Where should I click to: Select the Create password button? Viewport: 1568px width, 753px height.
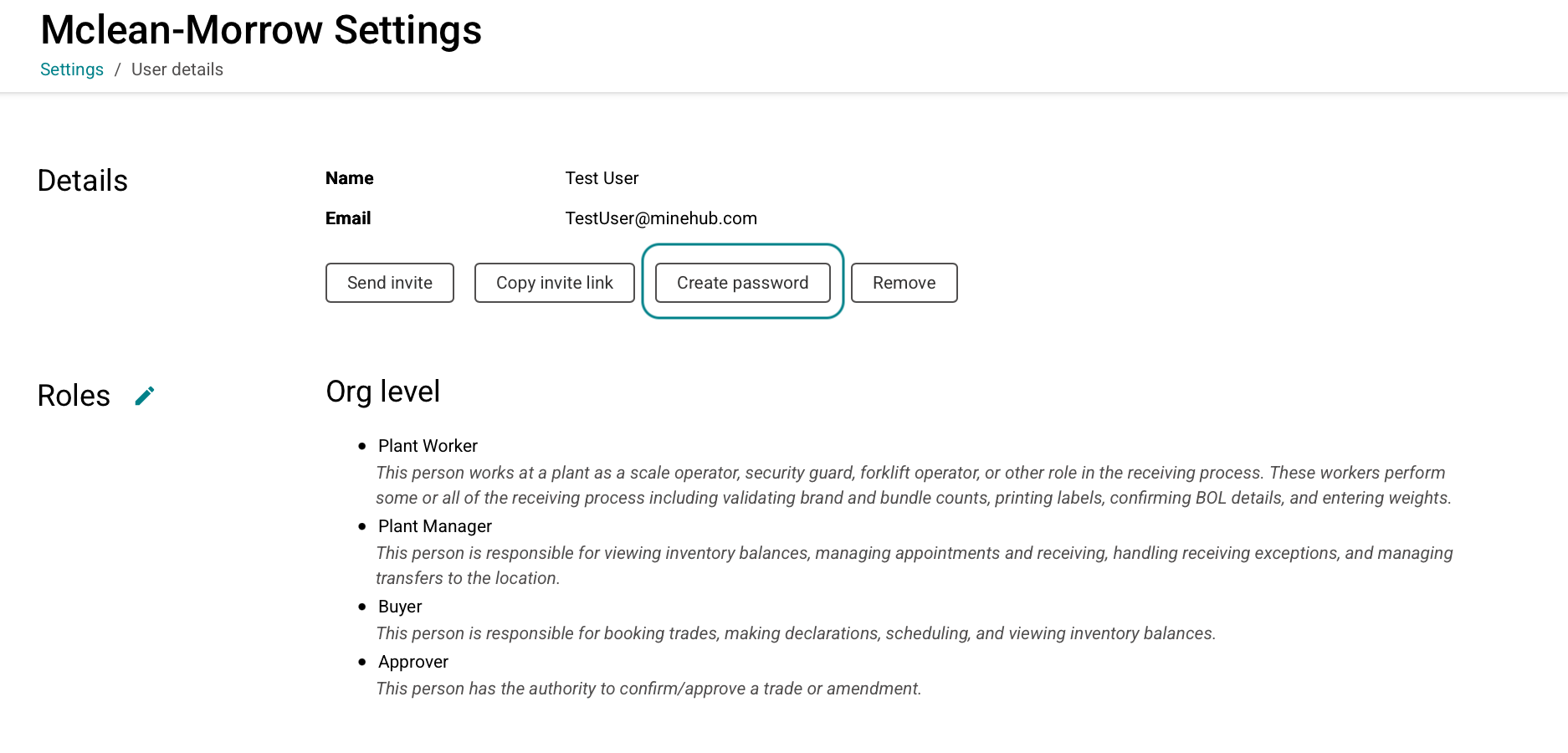pos(743,283)
